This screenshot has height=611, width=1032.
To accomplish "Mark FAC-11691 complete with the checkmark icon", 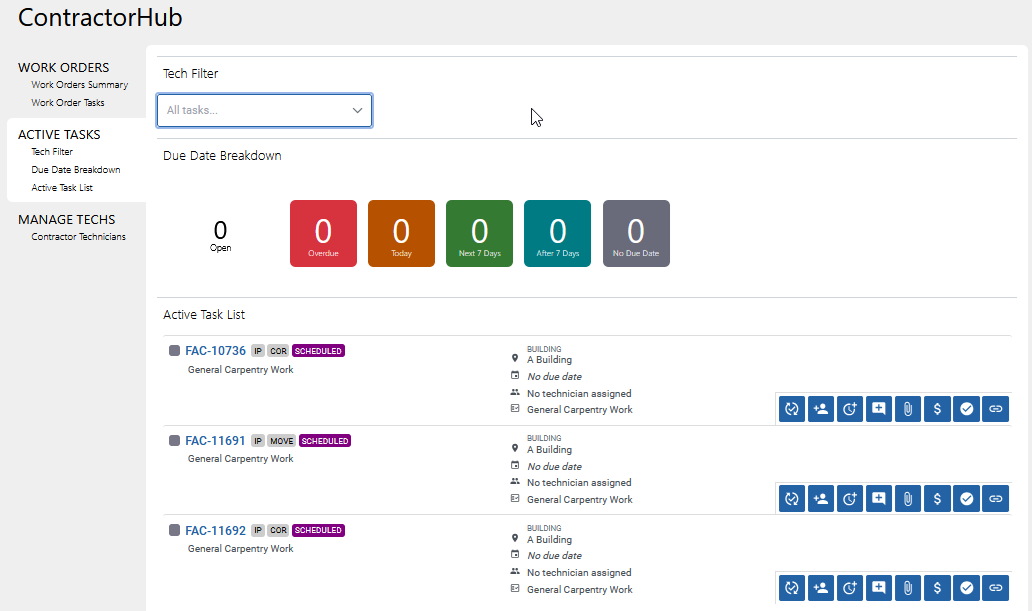I will (x=966, y=498).
